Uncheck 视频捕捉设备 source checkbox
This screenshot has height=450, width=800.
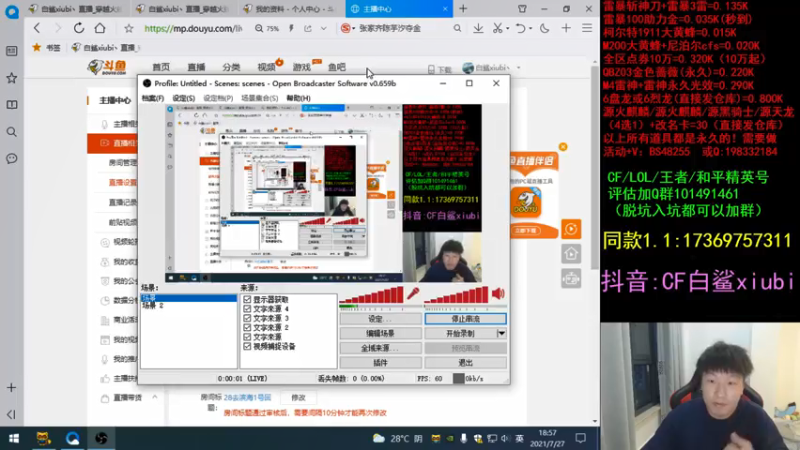click(x=247, y=346)
